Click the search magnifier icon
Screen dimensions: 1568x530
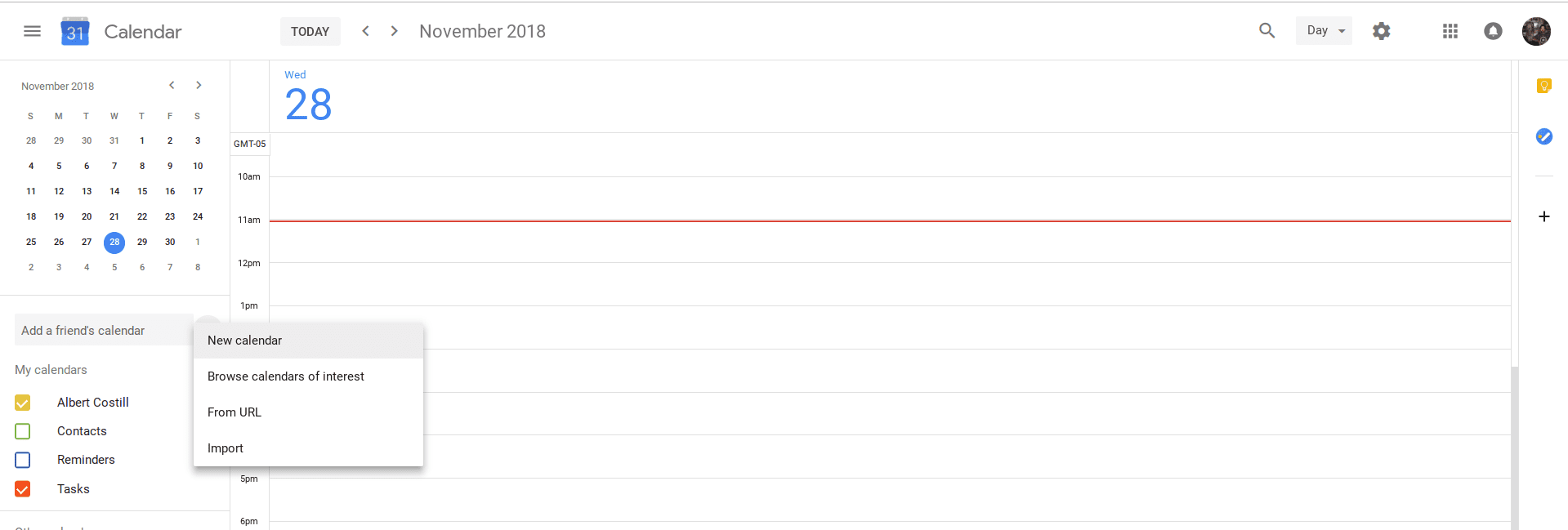pos(1266,31)
